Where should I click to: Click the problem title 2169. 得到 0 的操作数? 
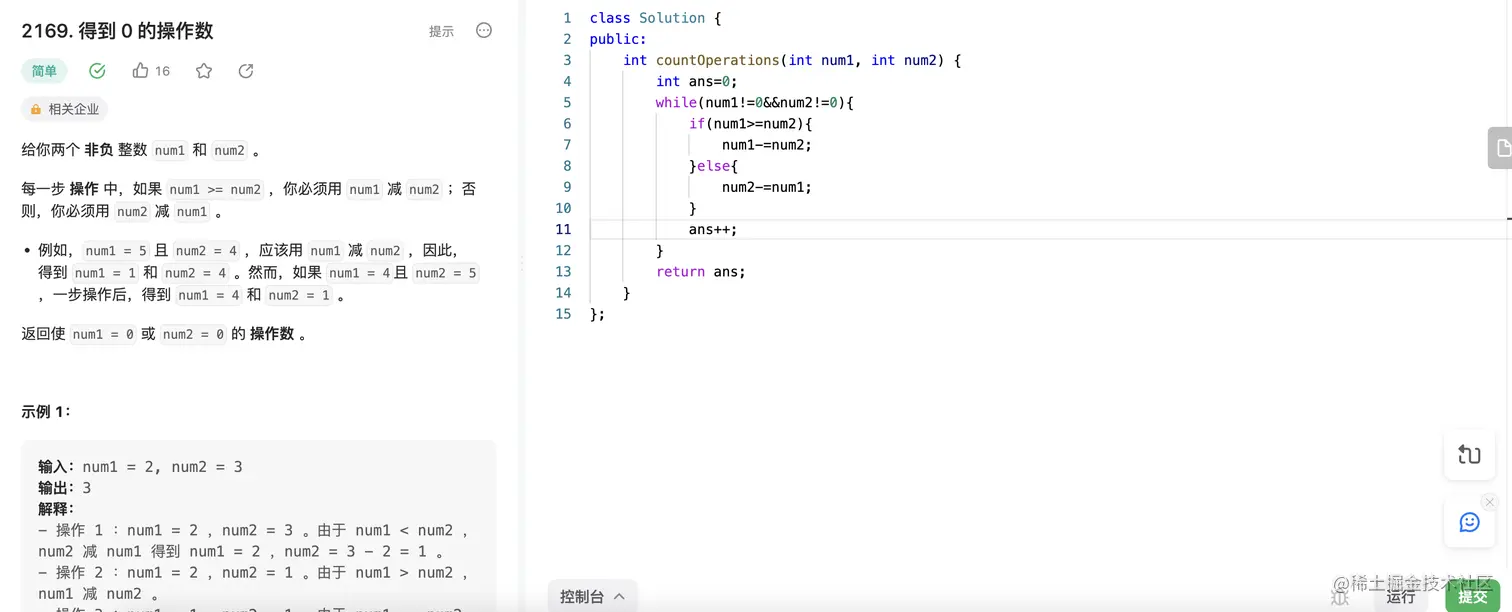click(117, 31)
